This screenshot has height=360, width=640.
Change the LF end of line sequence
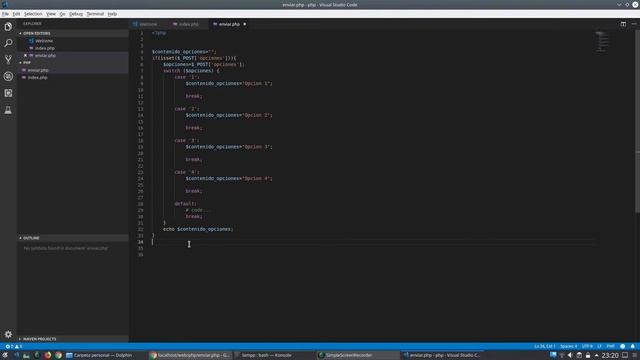pyautogui.click(x=600, y=347)
